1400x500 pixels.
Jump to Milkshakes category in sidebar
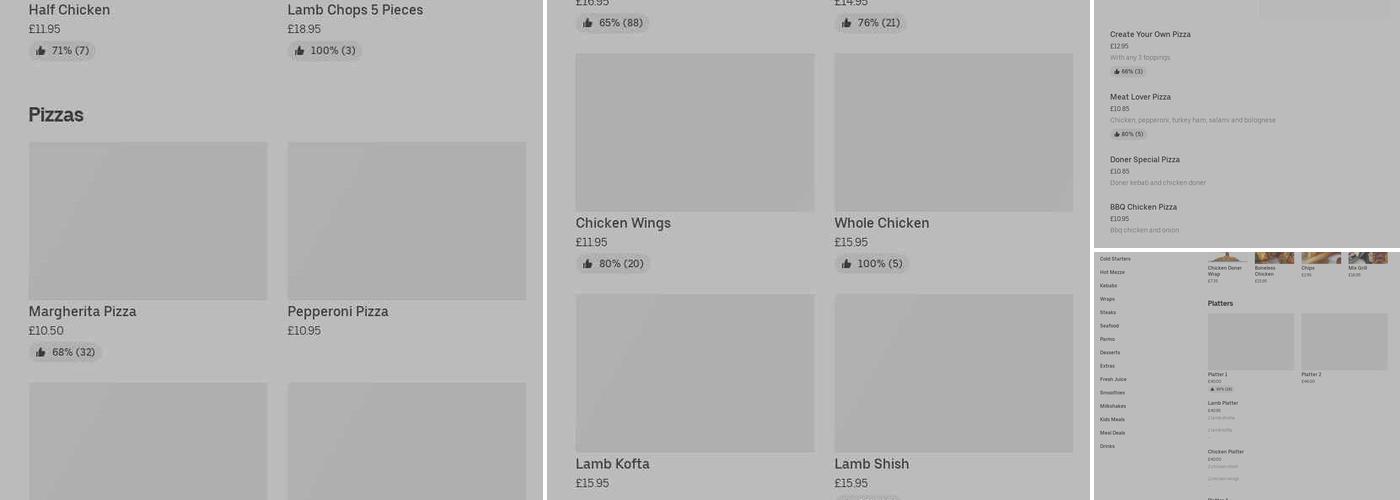[1112, 406]
